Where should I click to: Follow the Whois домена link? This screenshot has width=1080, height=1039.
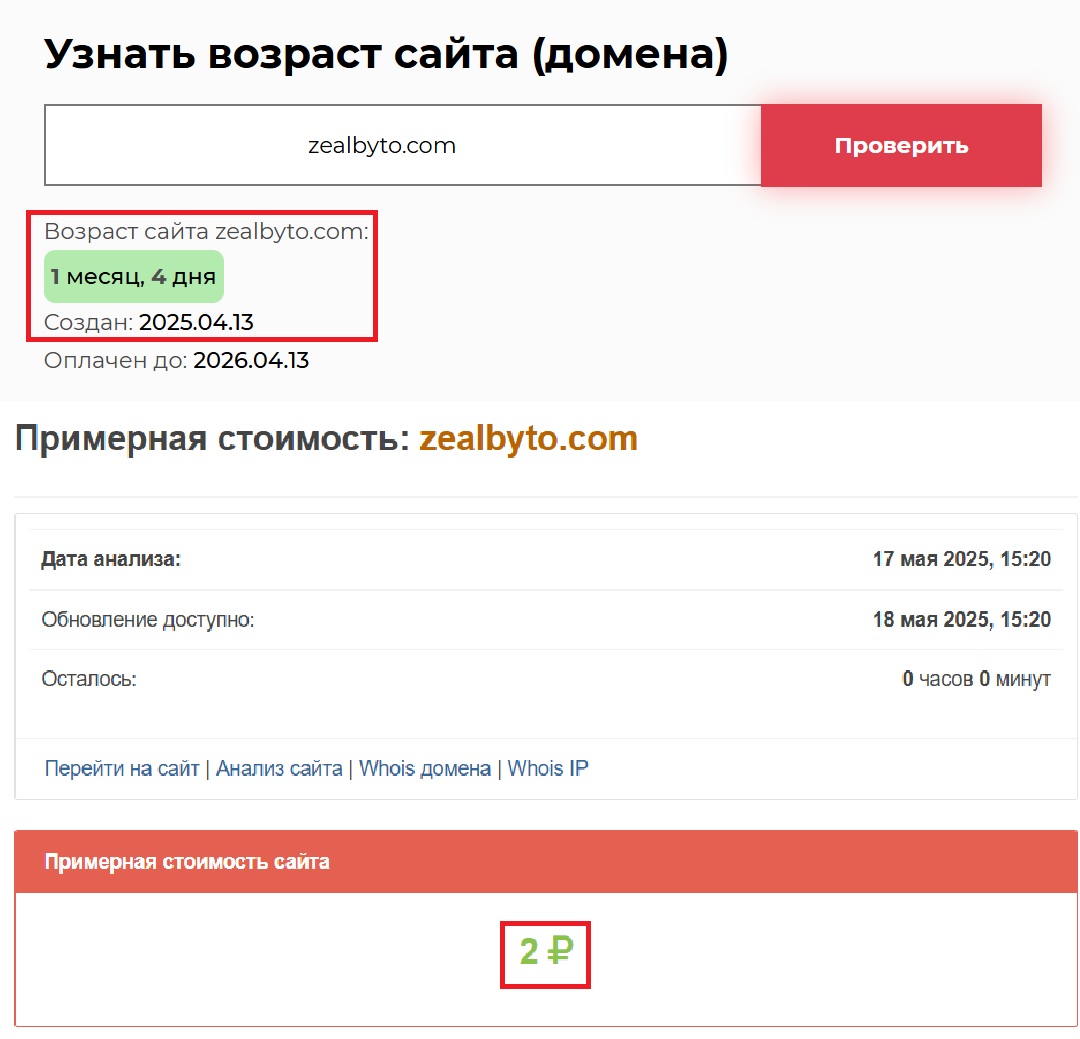[424, 769]
